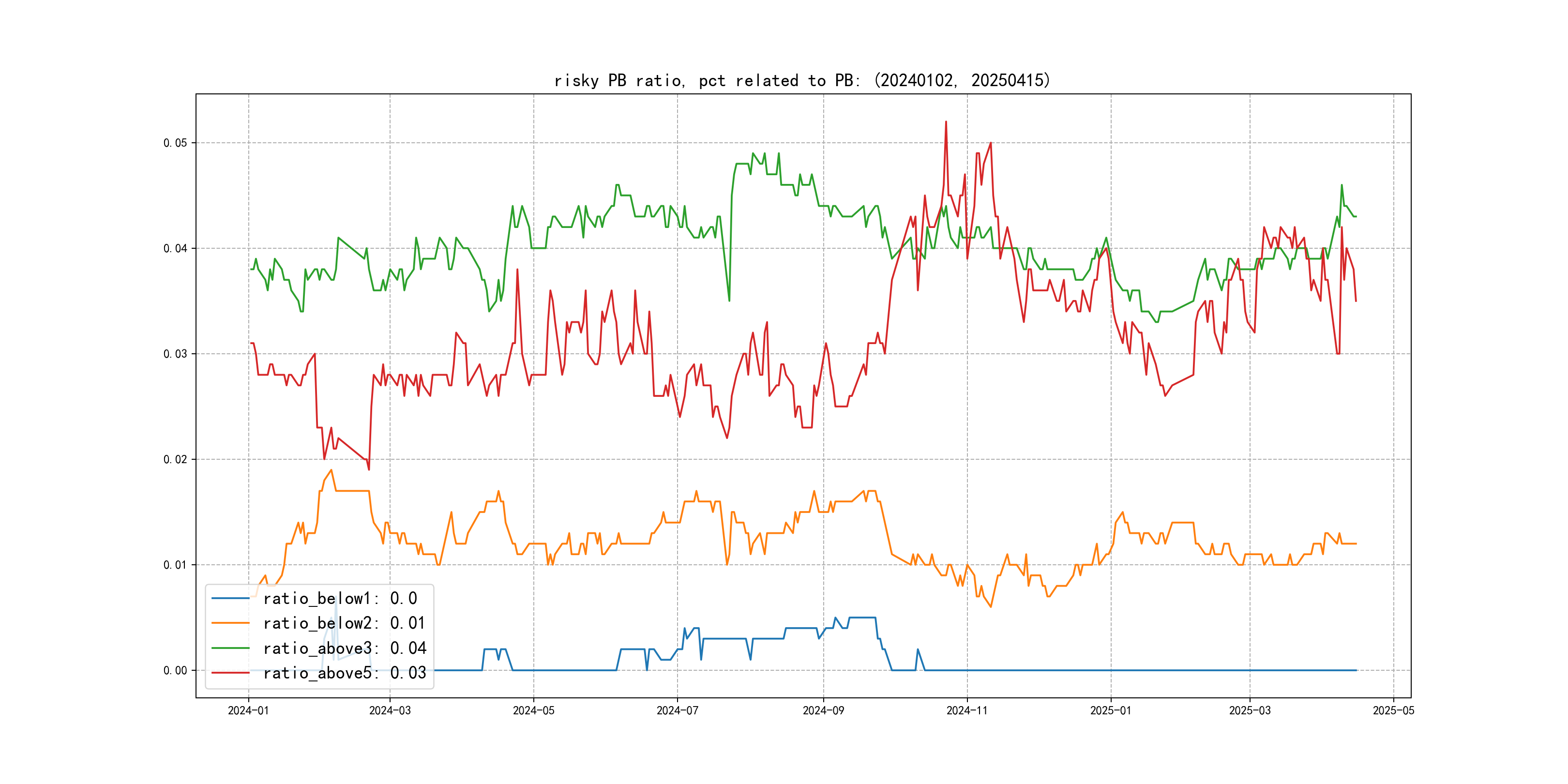1568x784 pixels.
Task: Select the 'ratio_below1: 0.0' legend label
Action: [x=340, y=598]
